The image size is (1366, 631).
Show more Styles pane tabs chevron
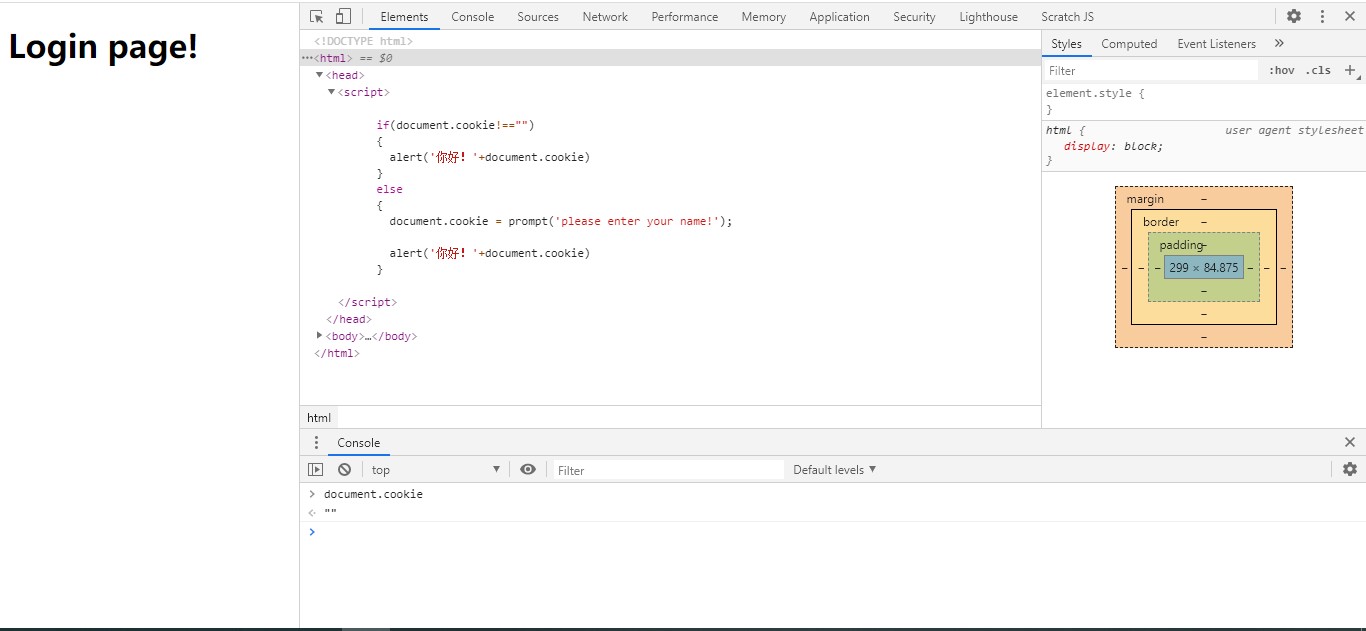(1279, 44)
